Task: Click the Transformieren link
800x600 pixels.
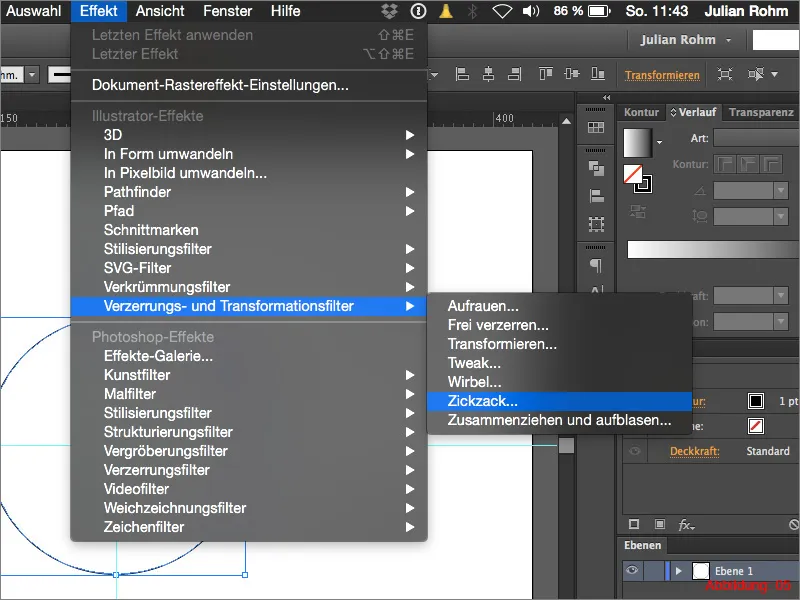Action: click(x=662, y=76)
